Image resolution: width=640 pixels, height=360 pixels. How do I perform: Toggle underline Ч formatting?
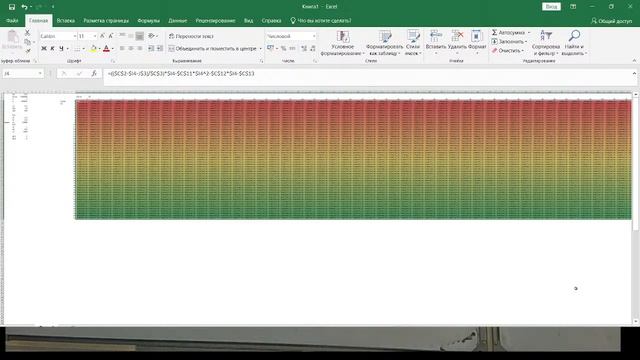61,49
